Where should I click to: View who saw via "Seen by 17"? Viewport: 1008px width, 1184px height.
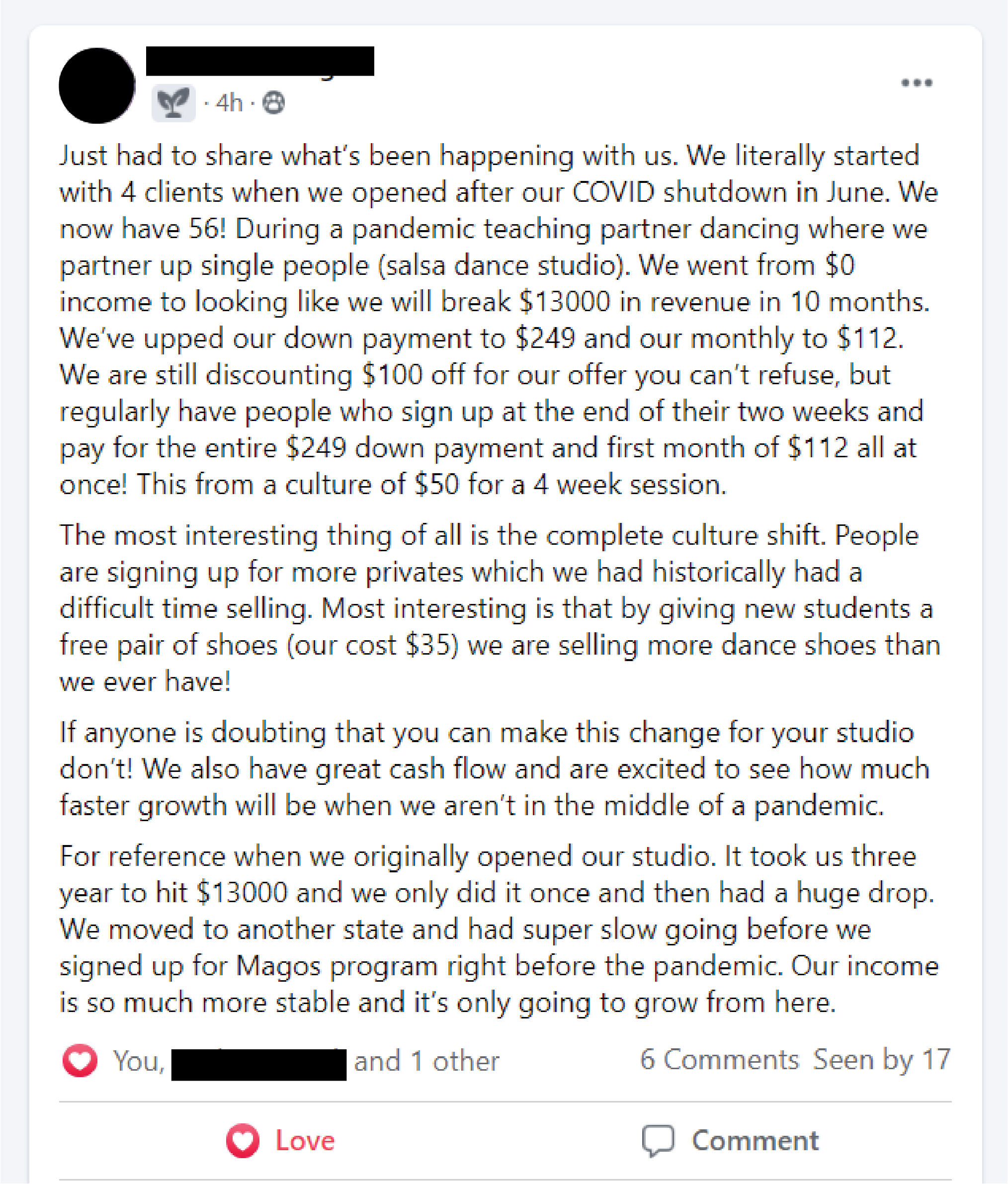point(881,1059)
